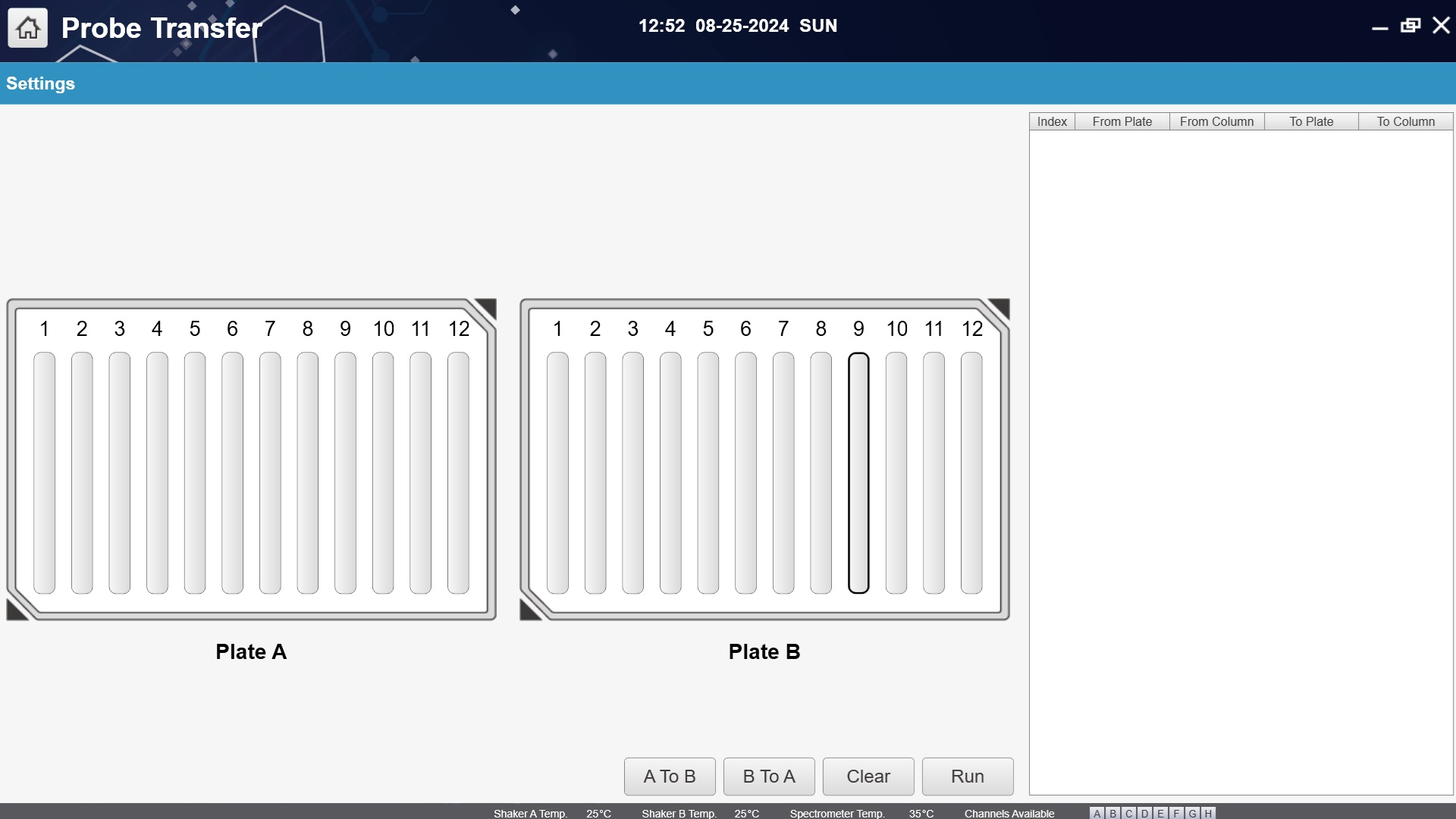The image size is (1456, 819).
Task: Select column 4 on Plate A
Action: tap(157, 472)
